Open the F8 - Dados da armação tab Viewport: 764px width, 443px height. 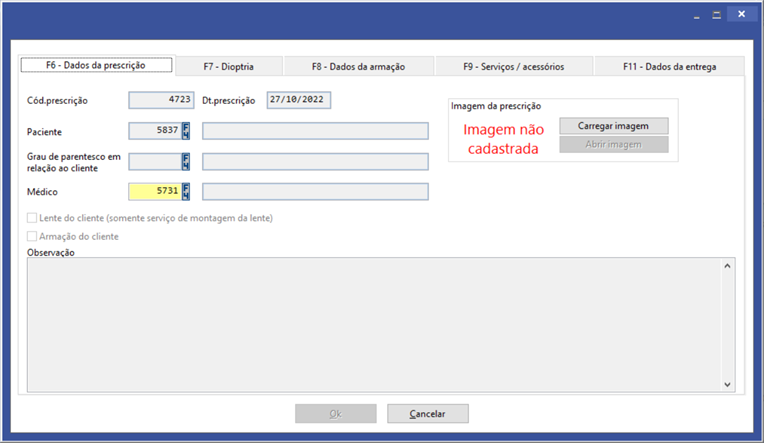pos(358,67)
